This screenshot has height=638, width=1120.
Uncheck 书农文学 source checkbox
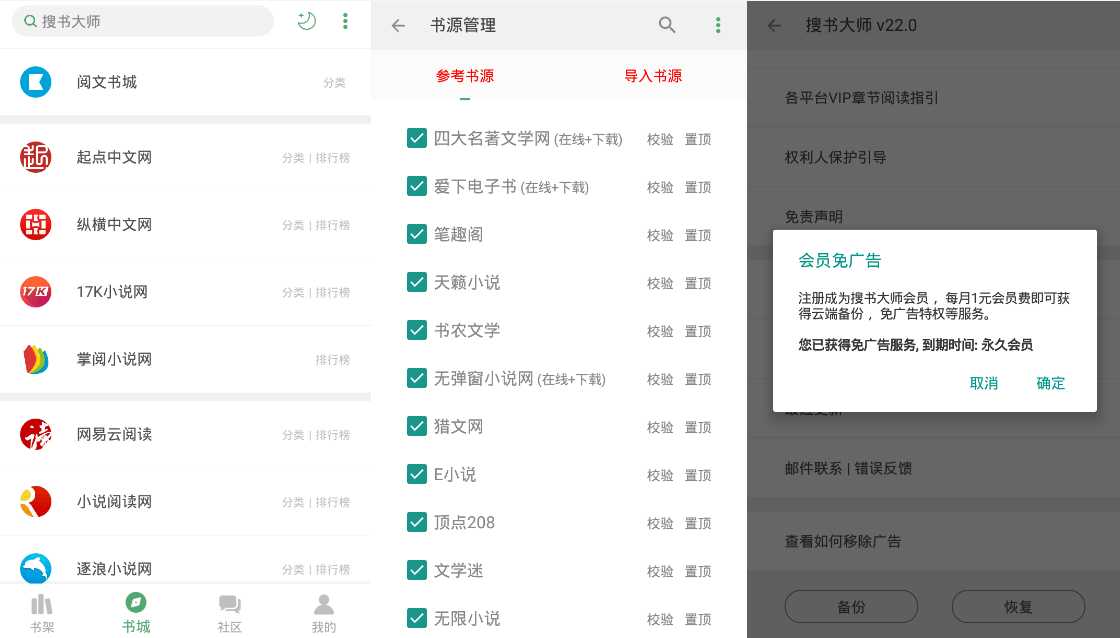point(416,330)
